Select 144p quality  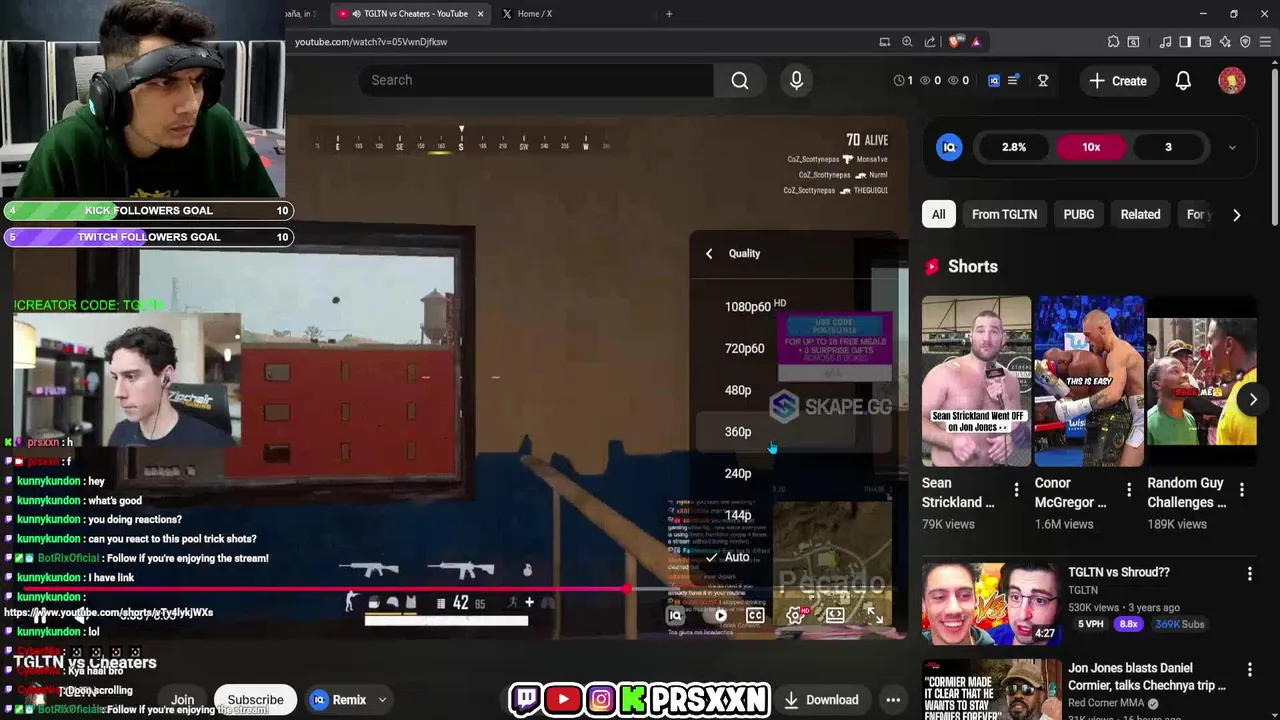click(x=795, y=516)
